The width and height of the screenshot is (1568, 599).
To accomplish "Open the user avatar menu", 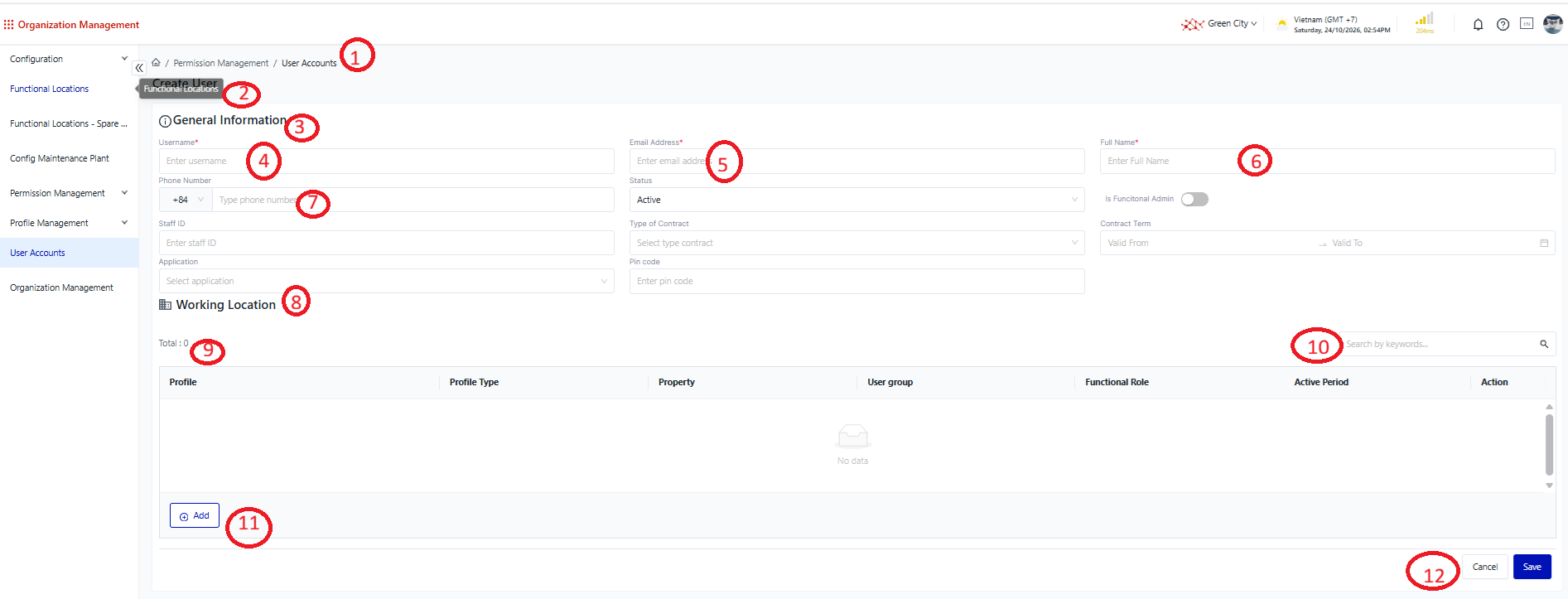I will click(1553, 24).
